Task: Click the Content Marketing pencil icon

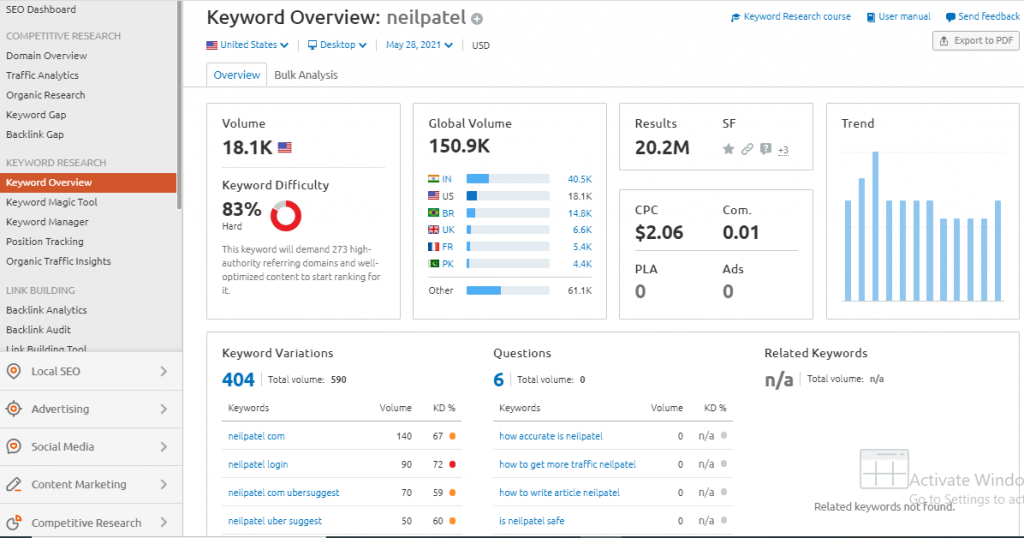Action: [x=14, y=484]
